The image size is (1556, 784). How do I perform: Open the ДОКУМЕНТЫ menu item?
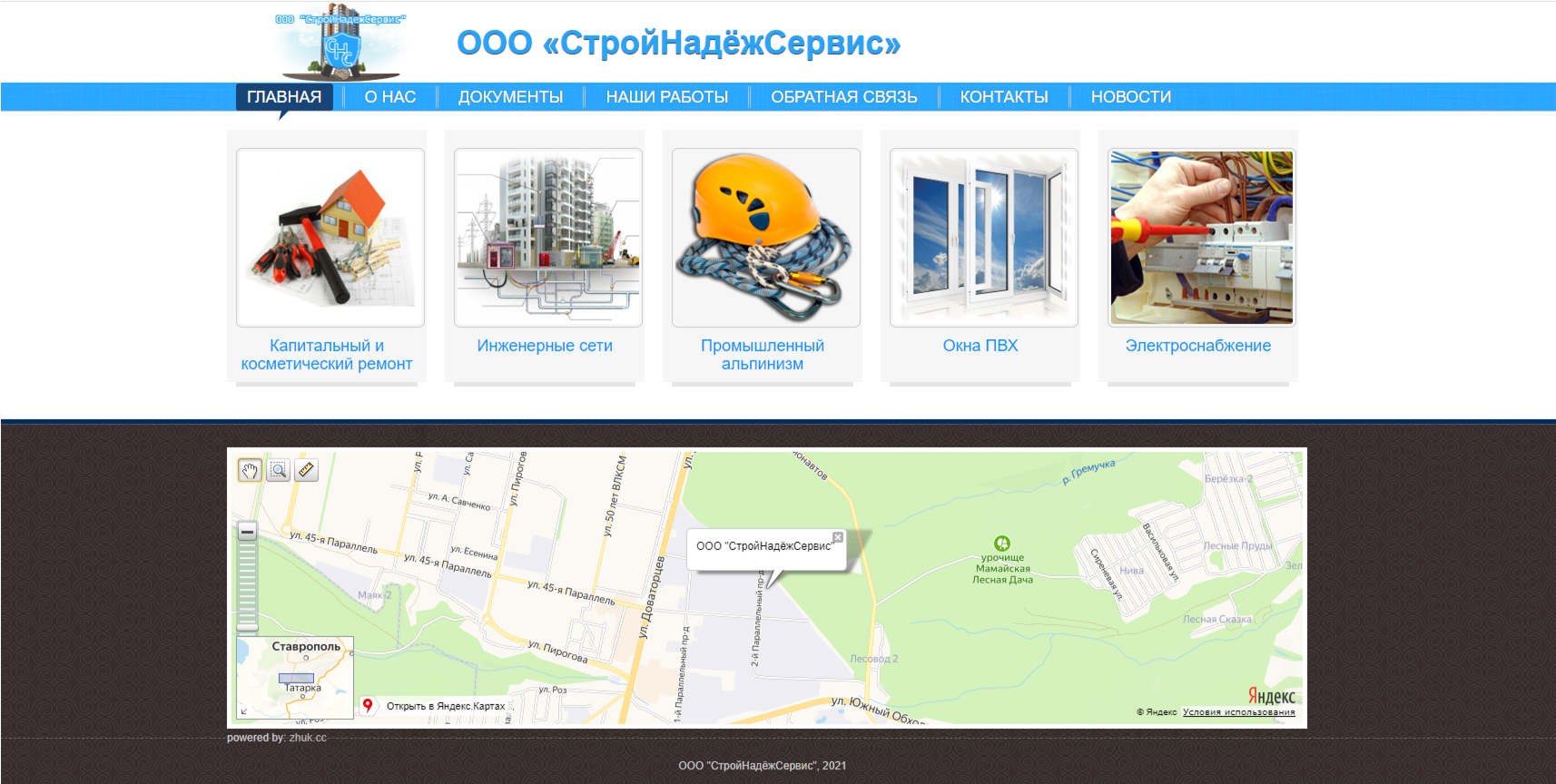[x=510, y=97]
